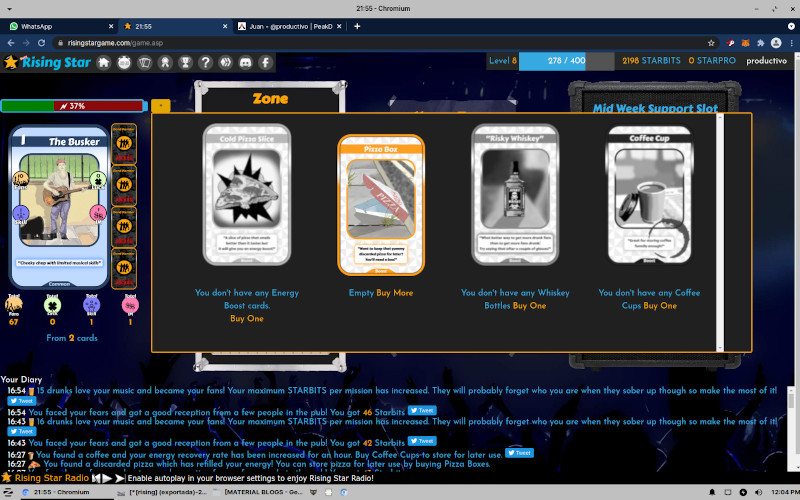This screenshot has width=800, height=500.
Task: Tweet the found coffee diary entry
Action: pyautogui.click(x=519, y=453)
